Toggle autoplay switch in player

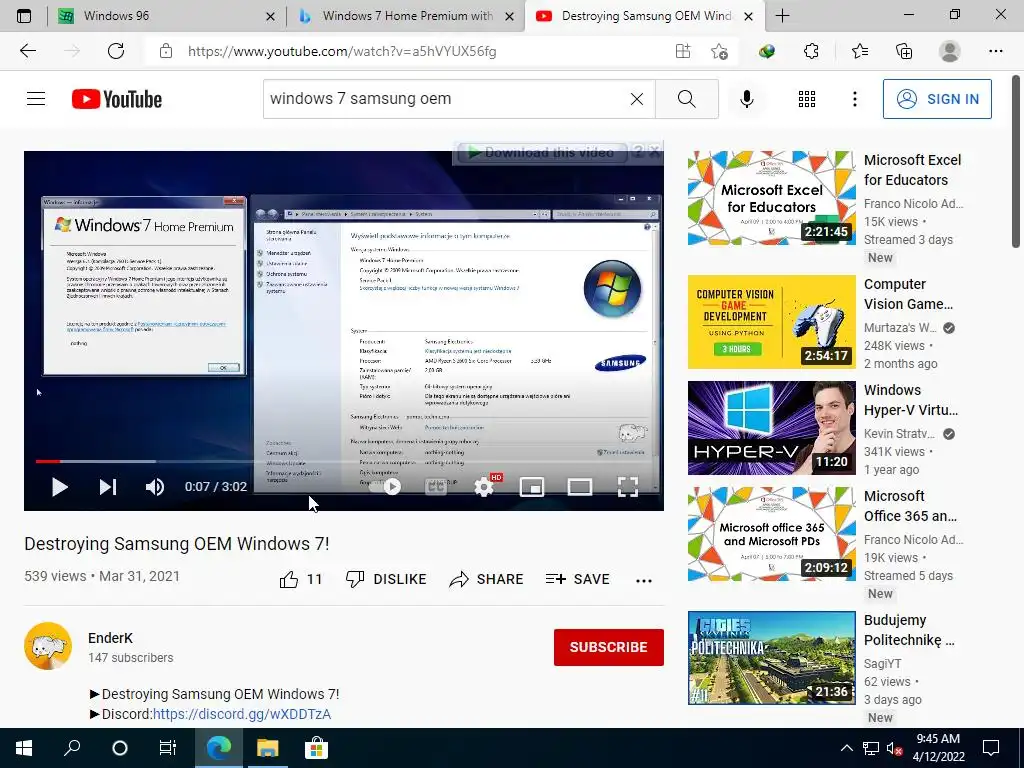[385, 487]
